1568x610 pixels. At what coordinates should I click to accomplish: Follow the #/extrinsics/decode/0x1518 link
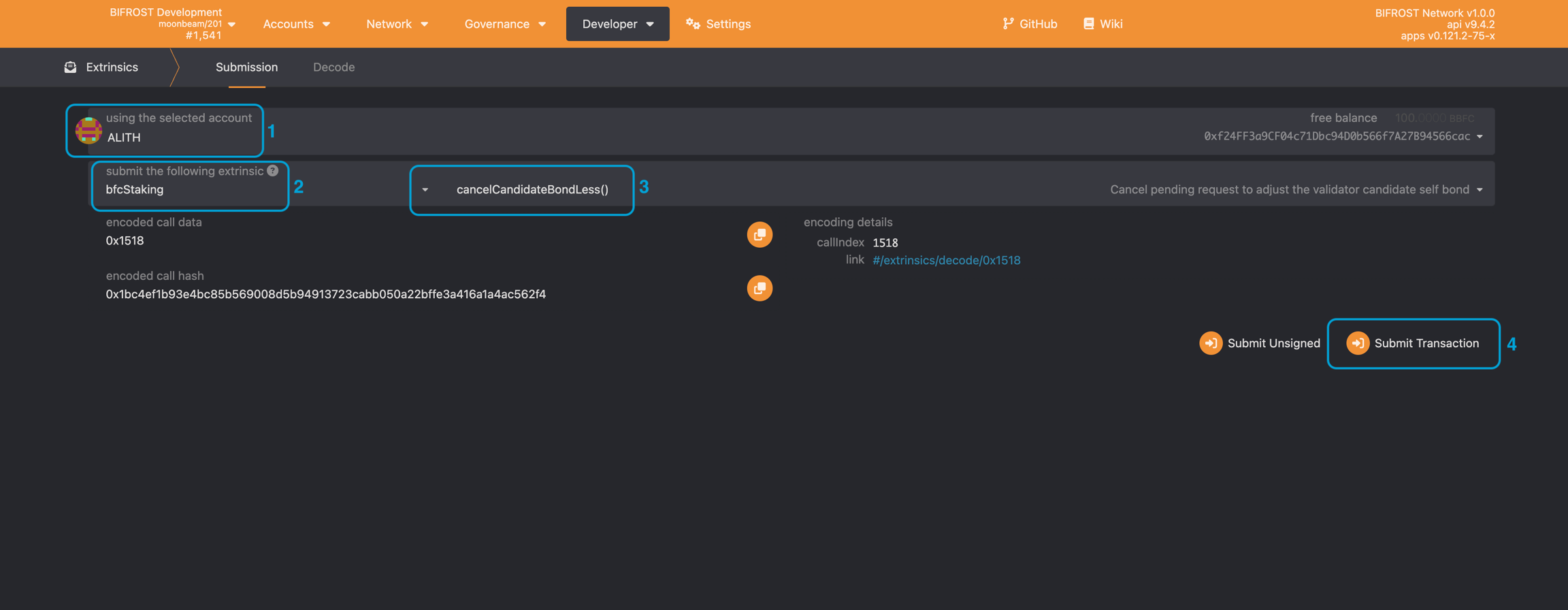point(946,260)
